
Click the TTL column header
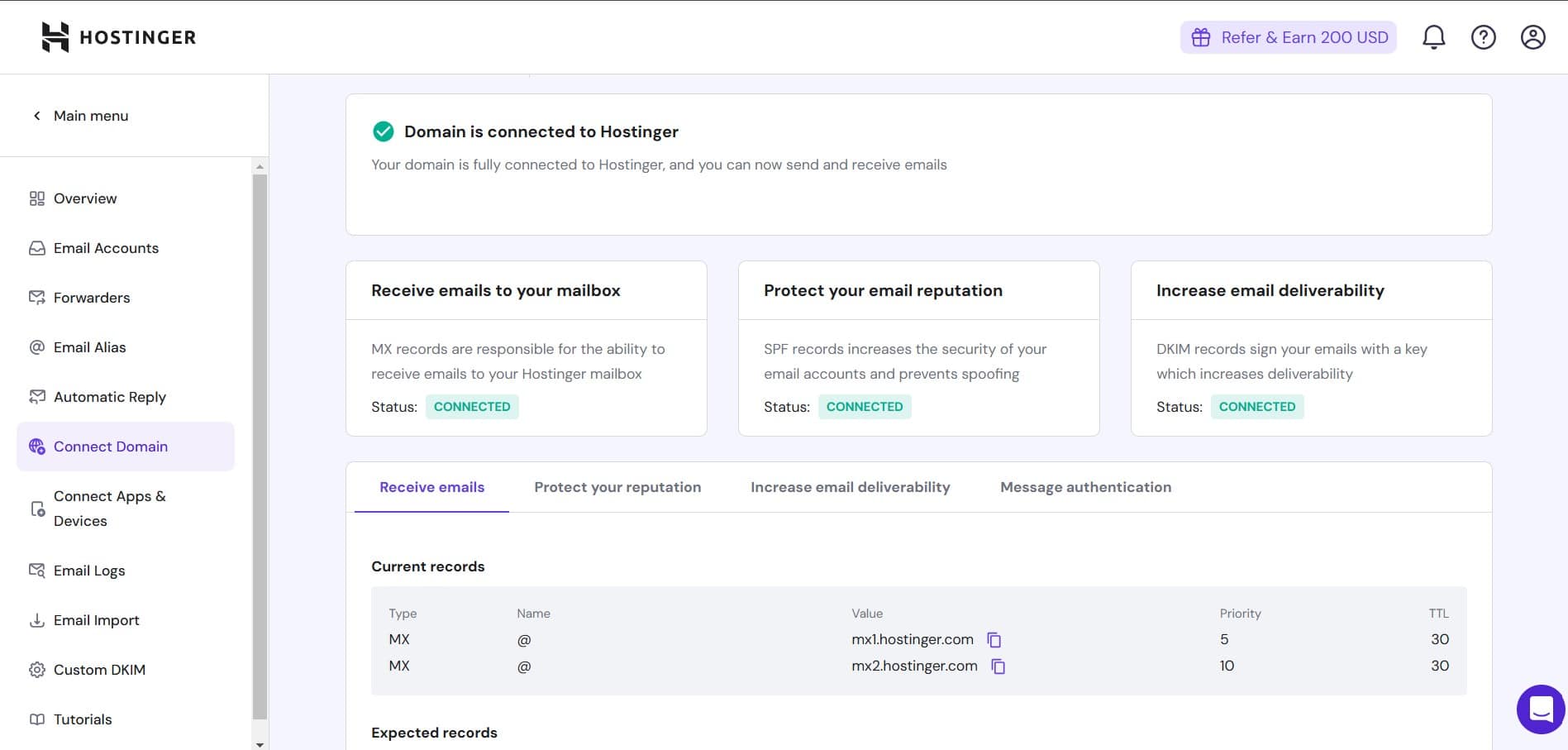[x=1439, y=614]
